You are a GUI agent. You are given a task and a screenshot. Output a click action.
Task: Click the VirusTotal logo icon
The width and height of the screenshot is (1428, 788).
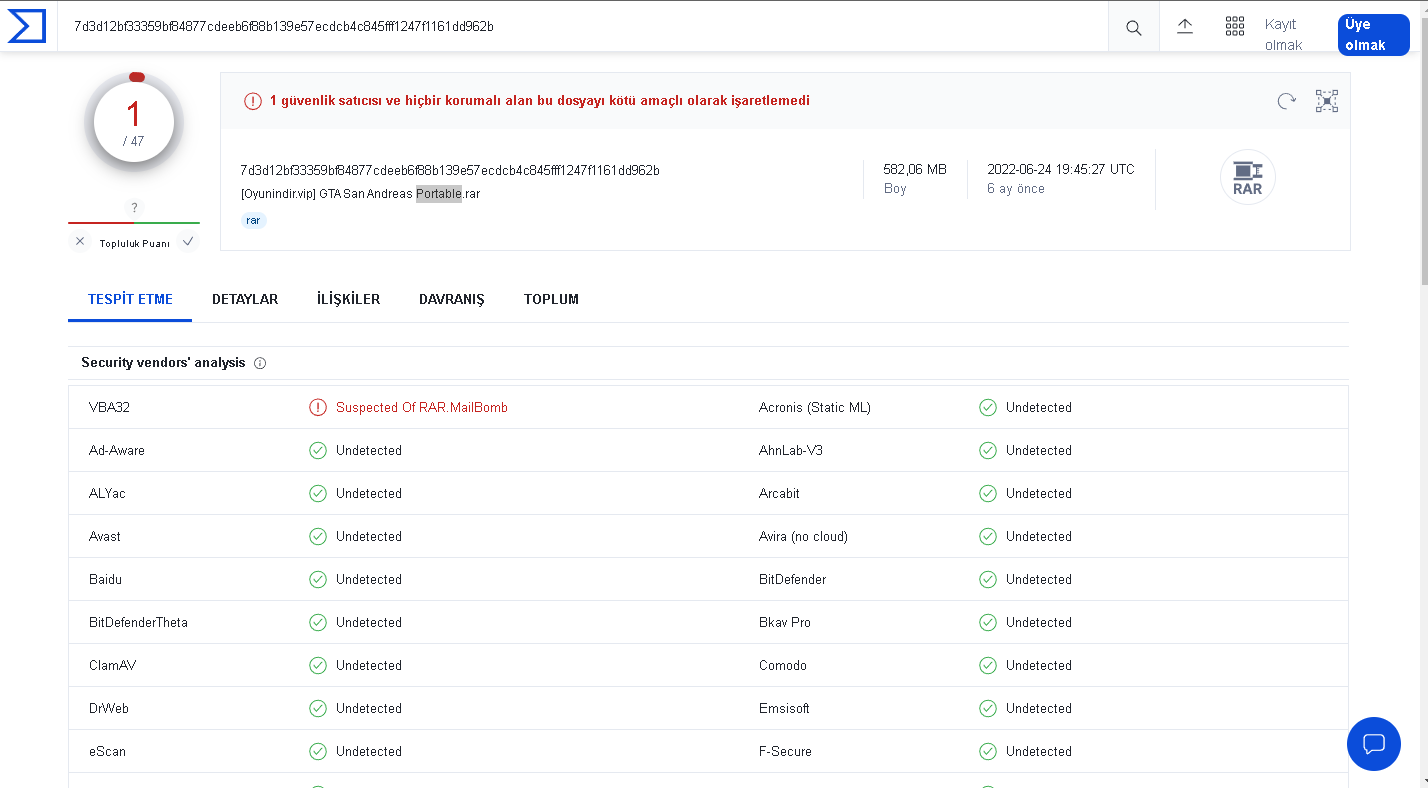point(27,26)
